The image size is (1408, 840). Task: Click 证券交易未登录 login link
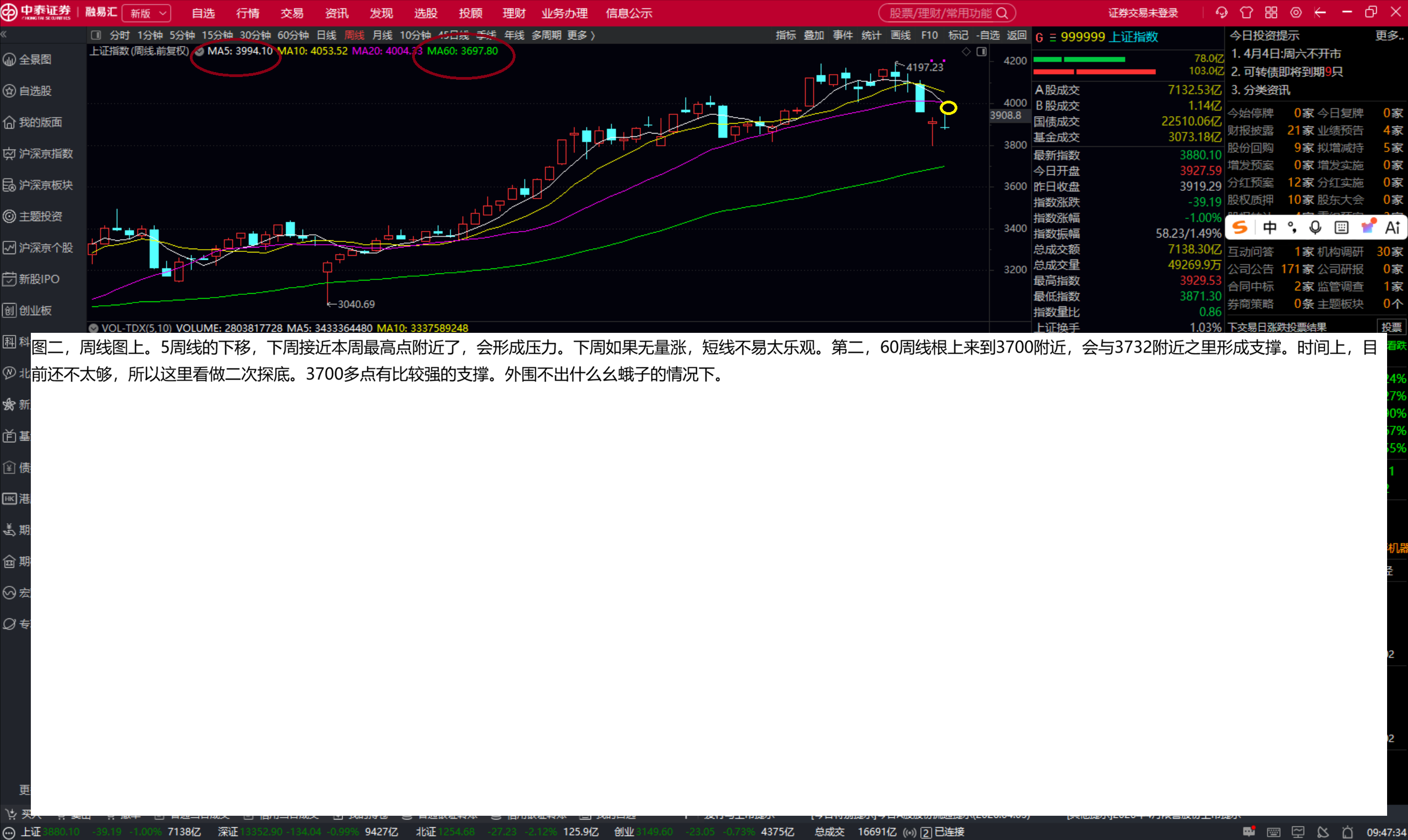point(1142,13)
